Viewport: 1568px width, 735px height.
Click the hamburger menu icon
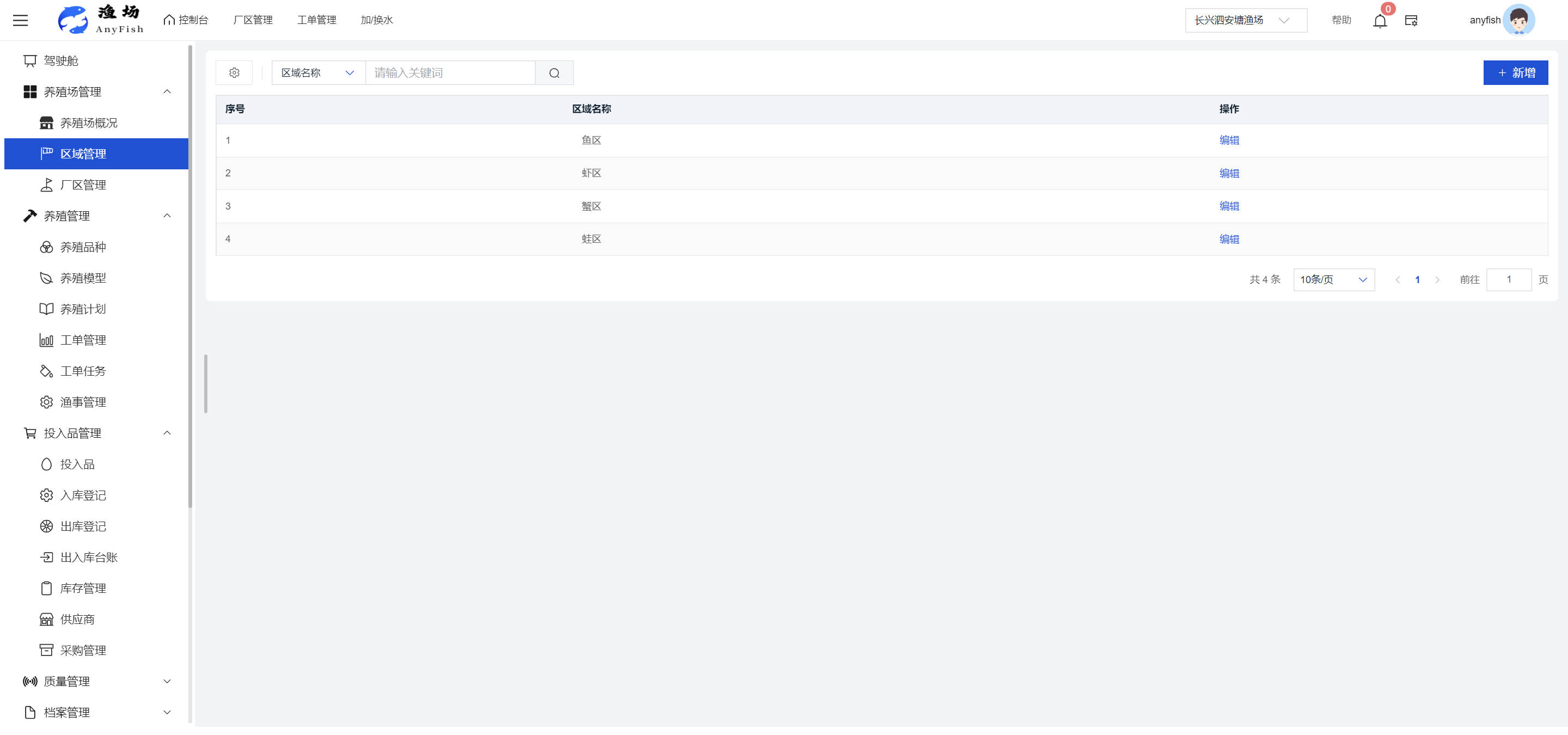coord(21,20)
